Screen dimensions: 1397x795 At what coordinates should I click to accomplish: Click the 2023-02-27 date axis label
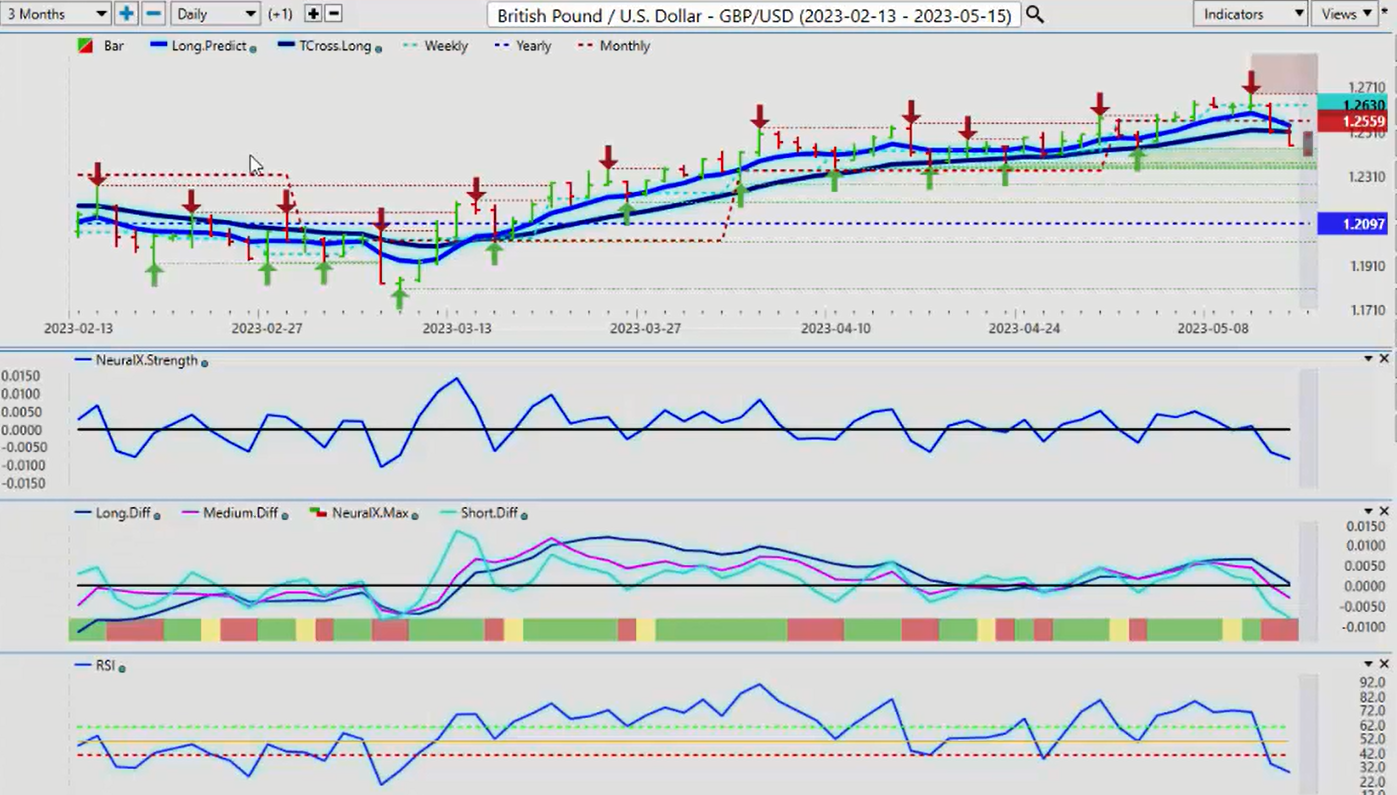[267, 328]
